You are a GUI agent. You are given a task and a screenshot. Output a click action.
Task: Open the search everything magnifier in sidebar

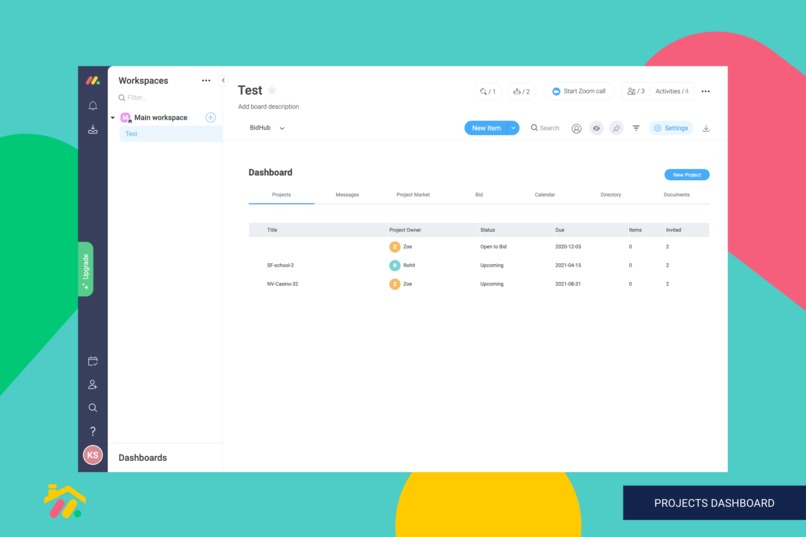93,408
